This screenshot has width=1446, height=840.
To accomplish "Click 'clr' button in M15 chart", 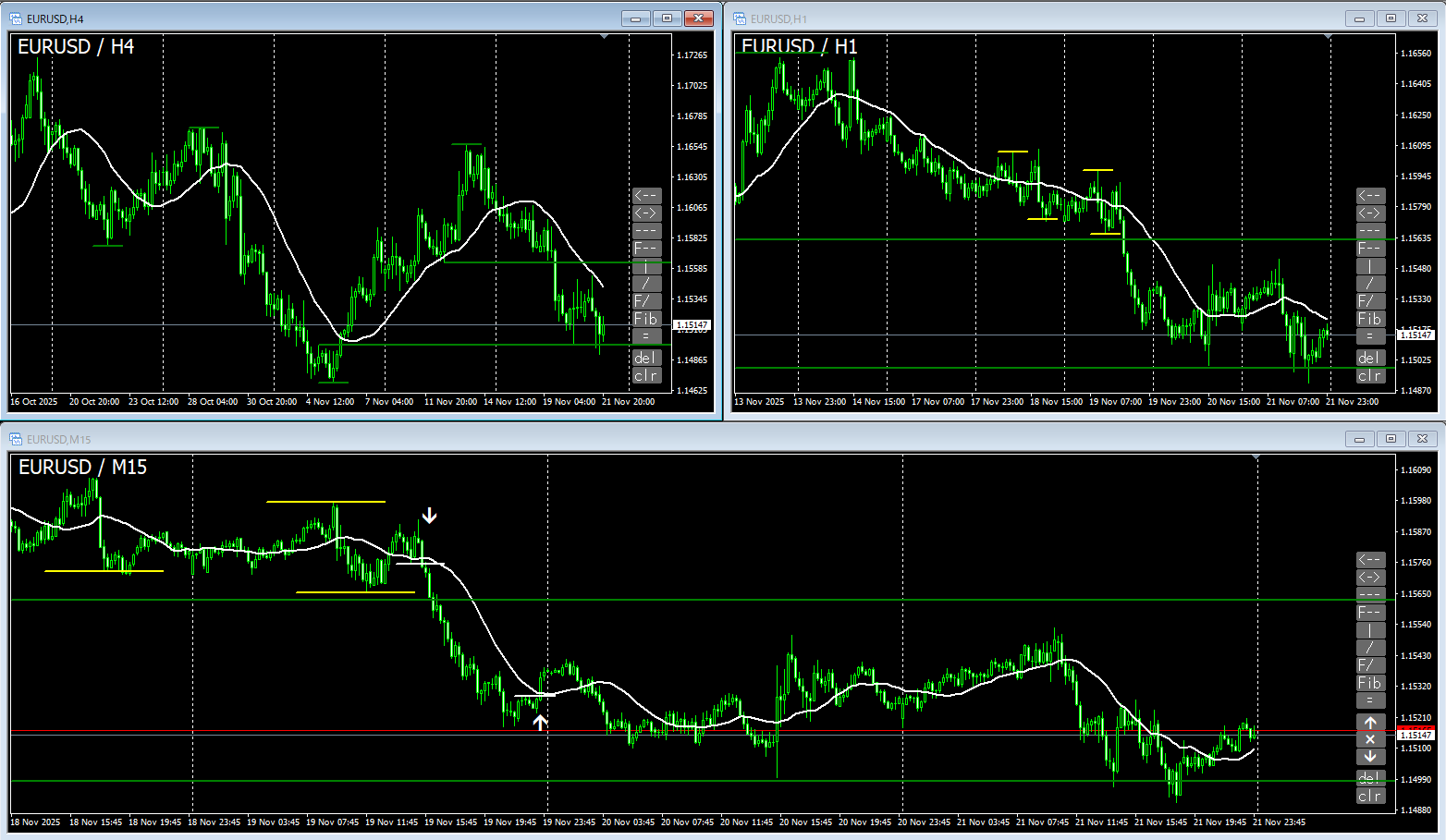I will pos(1370,796).
